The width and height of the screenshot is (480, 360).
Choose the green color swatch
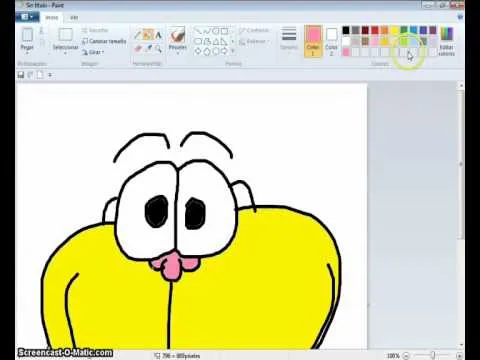tap(404, 31)
